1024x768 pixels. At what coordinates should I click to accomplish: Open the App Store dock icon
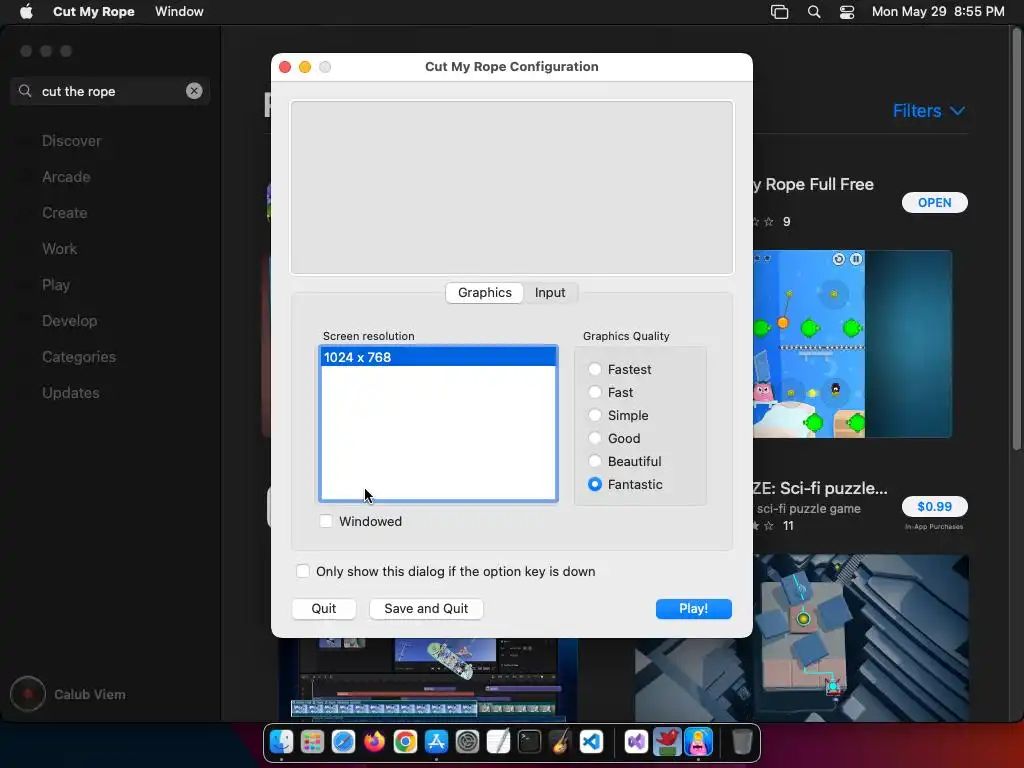click(436, 742)
